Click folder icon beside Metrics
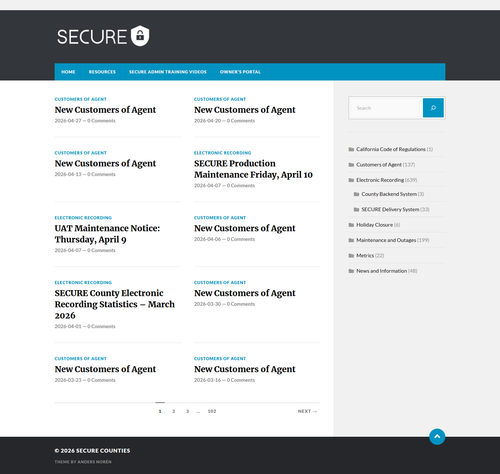 pyautogui.click(x=351, y=256)
